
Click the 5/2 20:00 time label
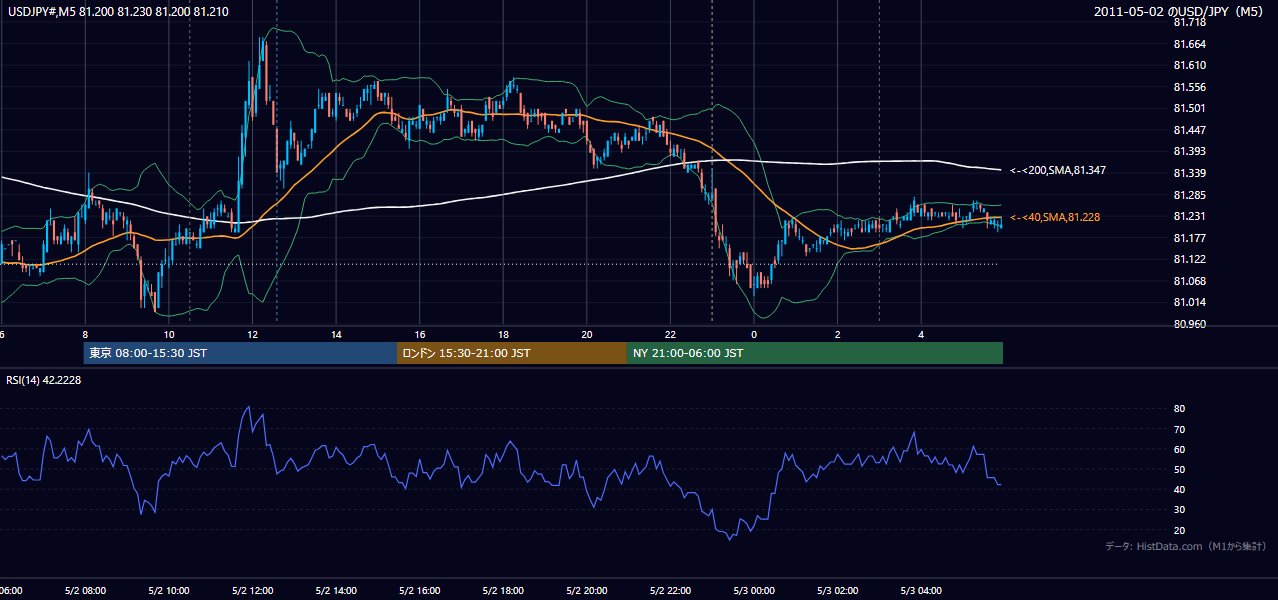point(587,591)
